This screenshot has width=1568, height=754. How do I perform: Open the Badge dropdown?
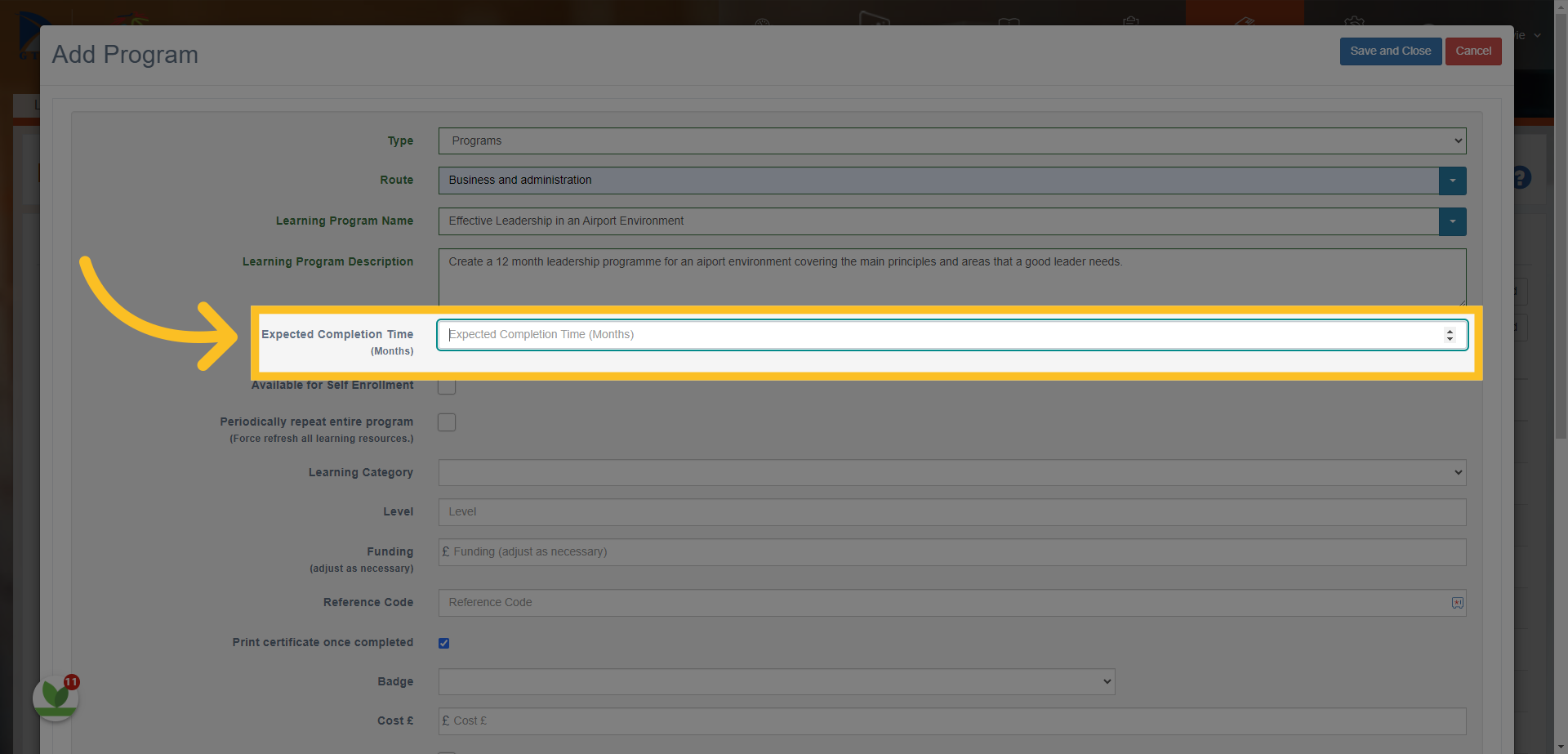coord(777,681)
